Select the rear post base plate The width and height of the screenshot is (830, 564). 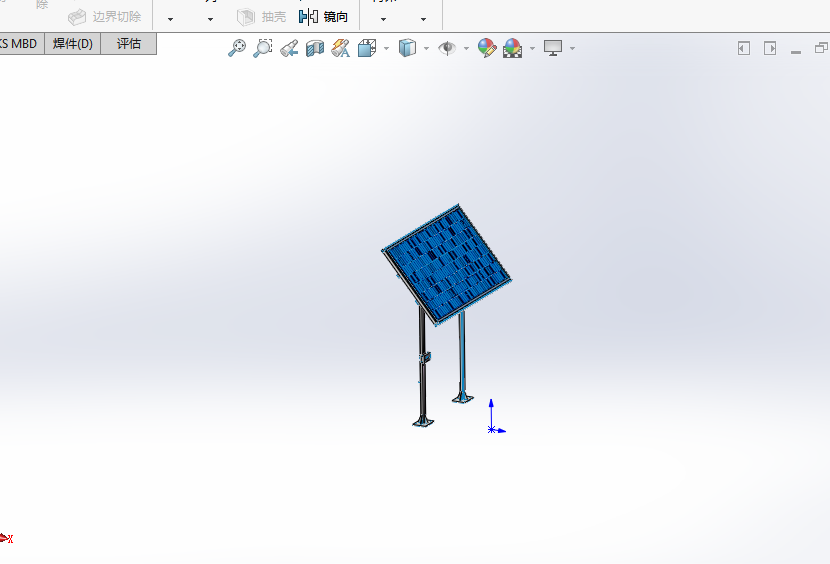click(x=463, y=398)
